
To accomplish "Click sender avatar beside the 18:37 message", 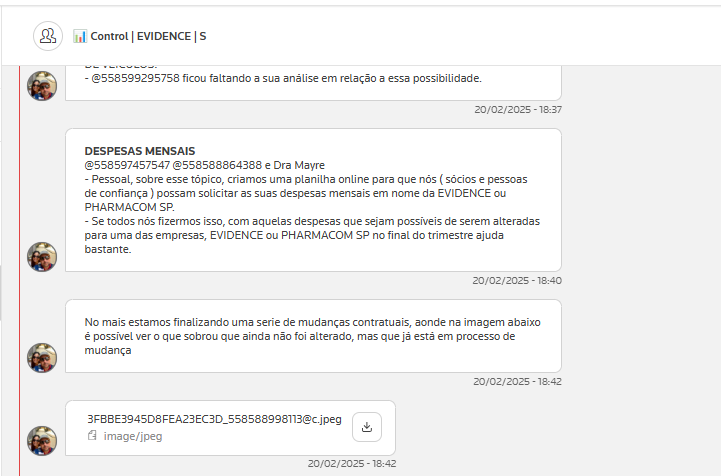I will 42,86.
